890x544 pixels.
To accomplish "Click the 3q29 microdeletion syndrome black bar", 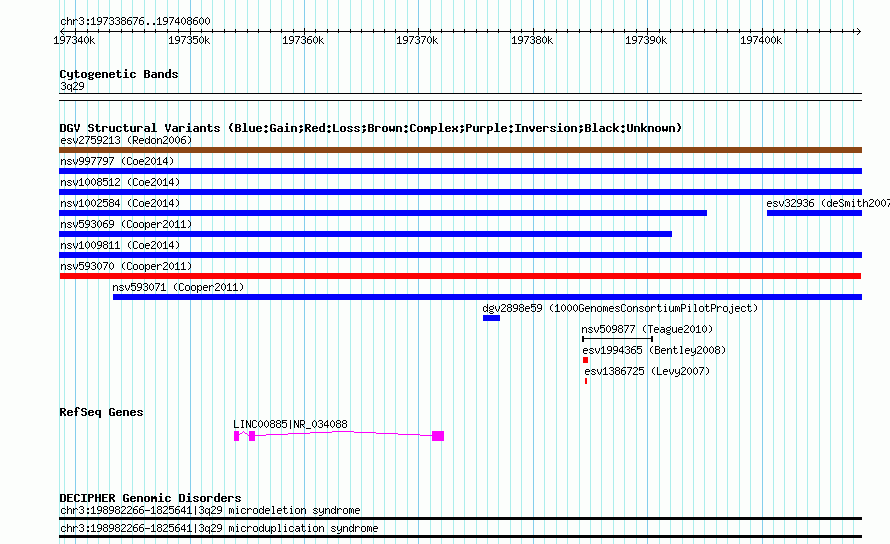I will tap(460, 518).
